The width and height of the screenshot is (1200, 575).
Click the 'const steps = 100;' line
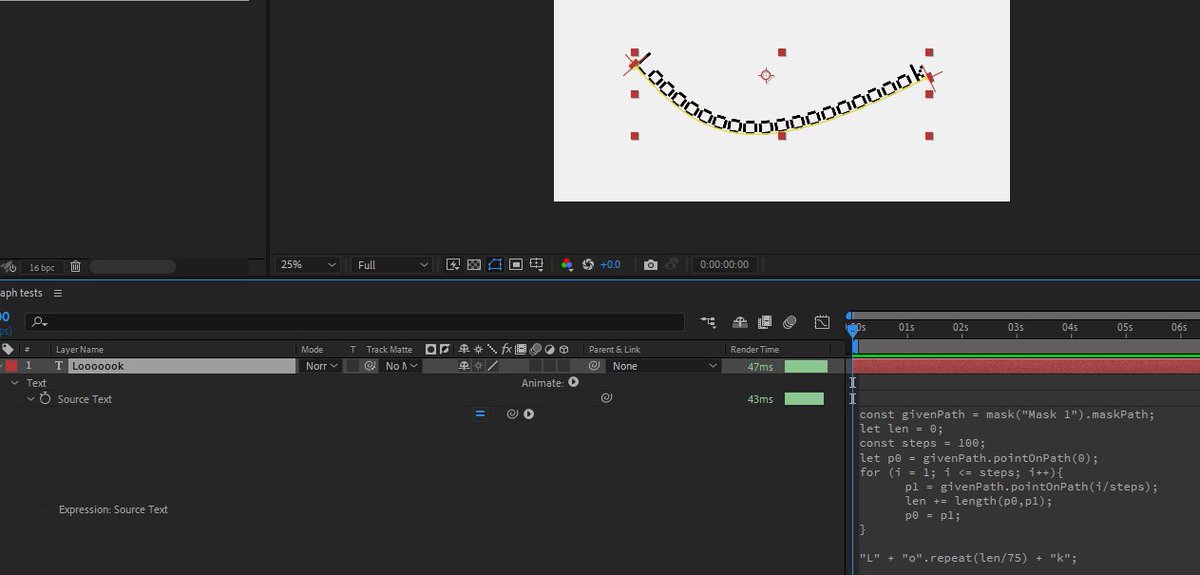coord(920,443)
